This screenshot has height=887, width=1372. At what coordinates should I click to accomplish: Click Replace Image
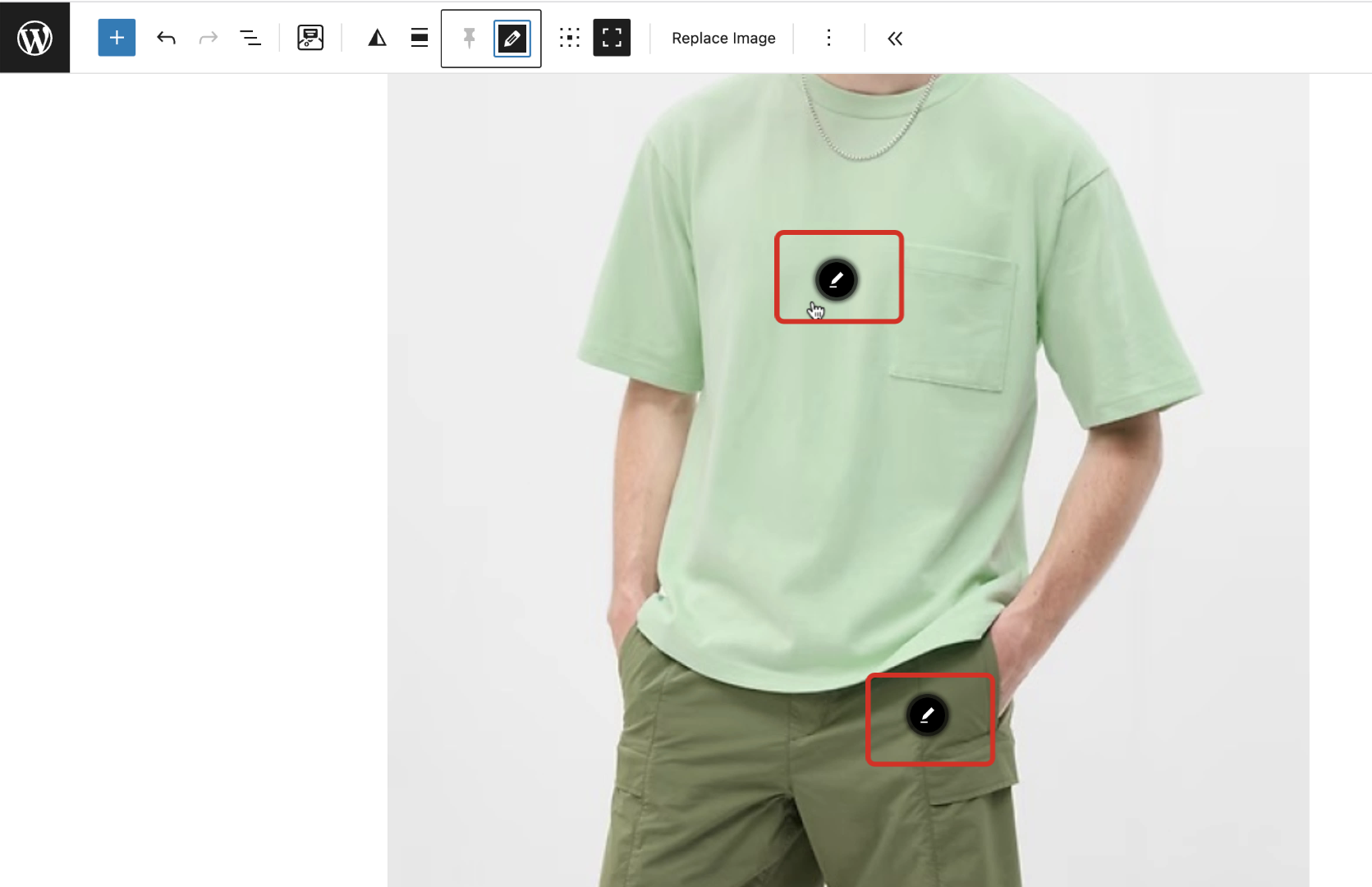[723, 39]
